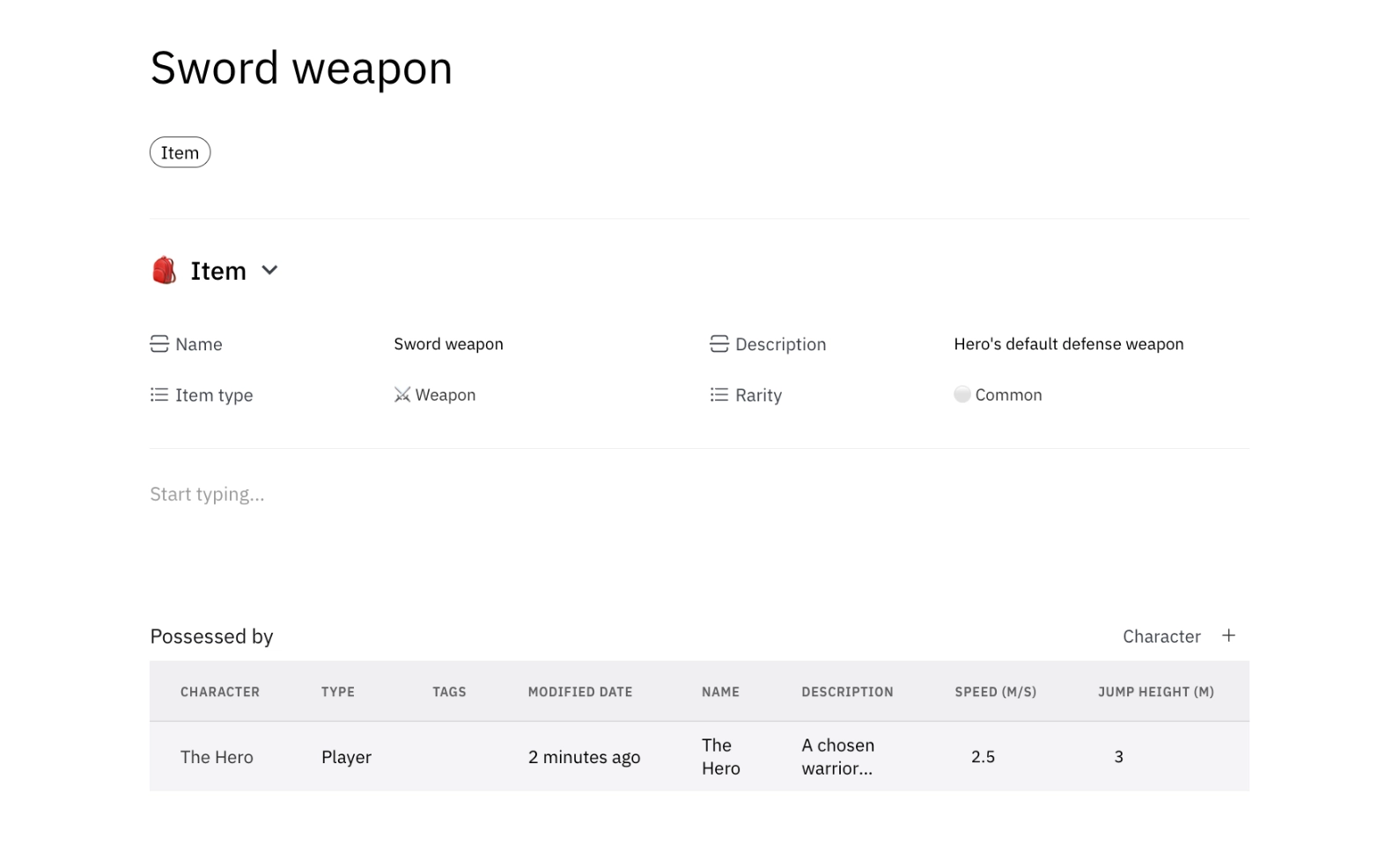Edit the Sword weapon name value

point(448,344)
